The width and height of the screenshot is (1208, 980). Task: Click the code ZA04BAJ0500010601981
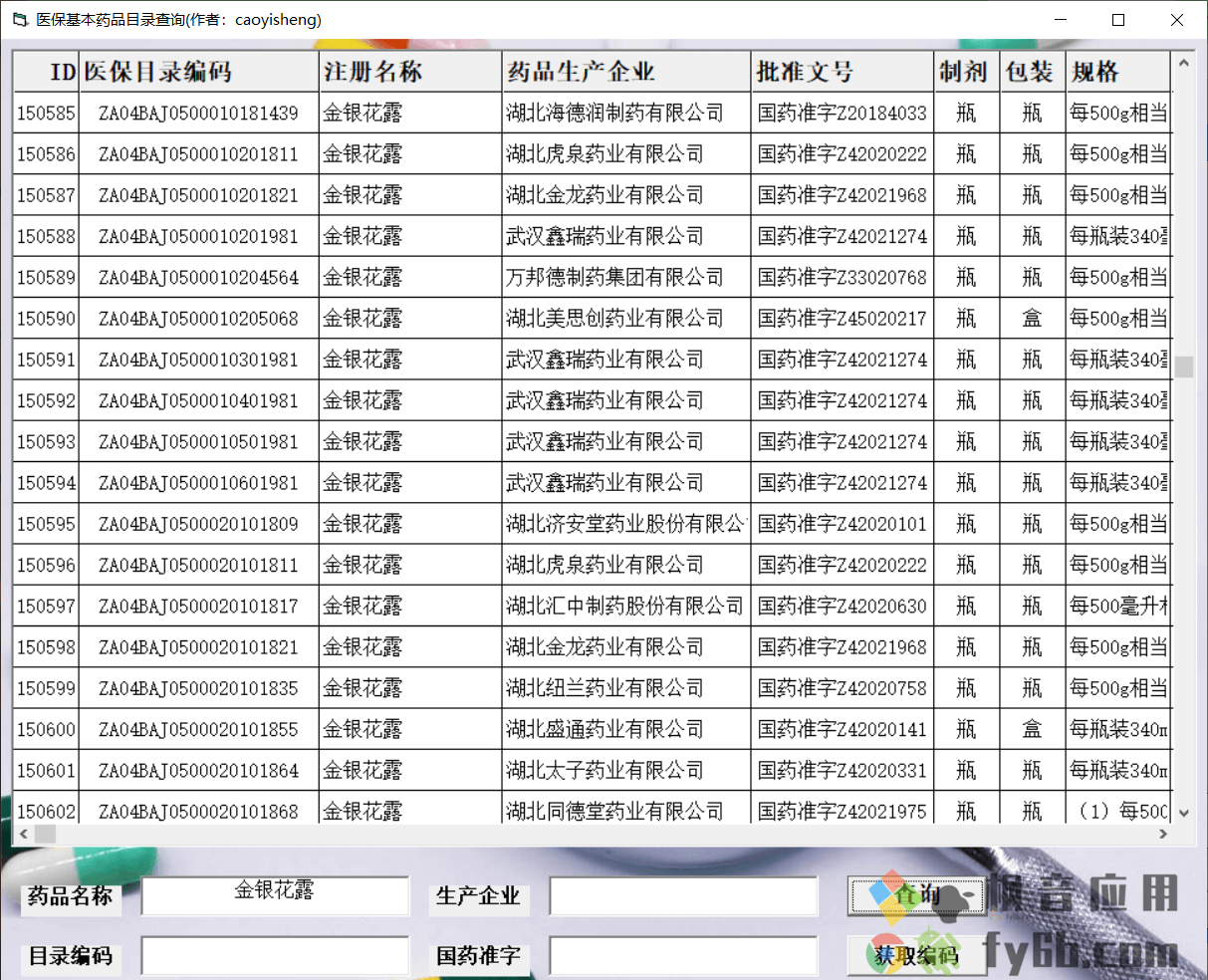pyautogui.click(x=199, y=483)
